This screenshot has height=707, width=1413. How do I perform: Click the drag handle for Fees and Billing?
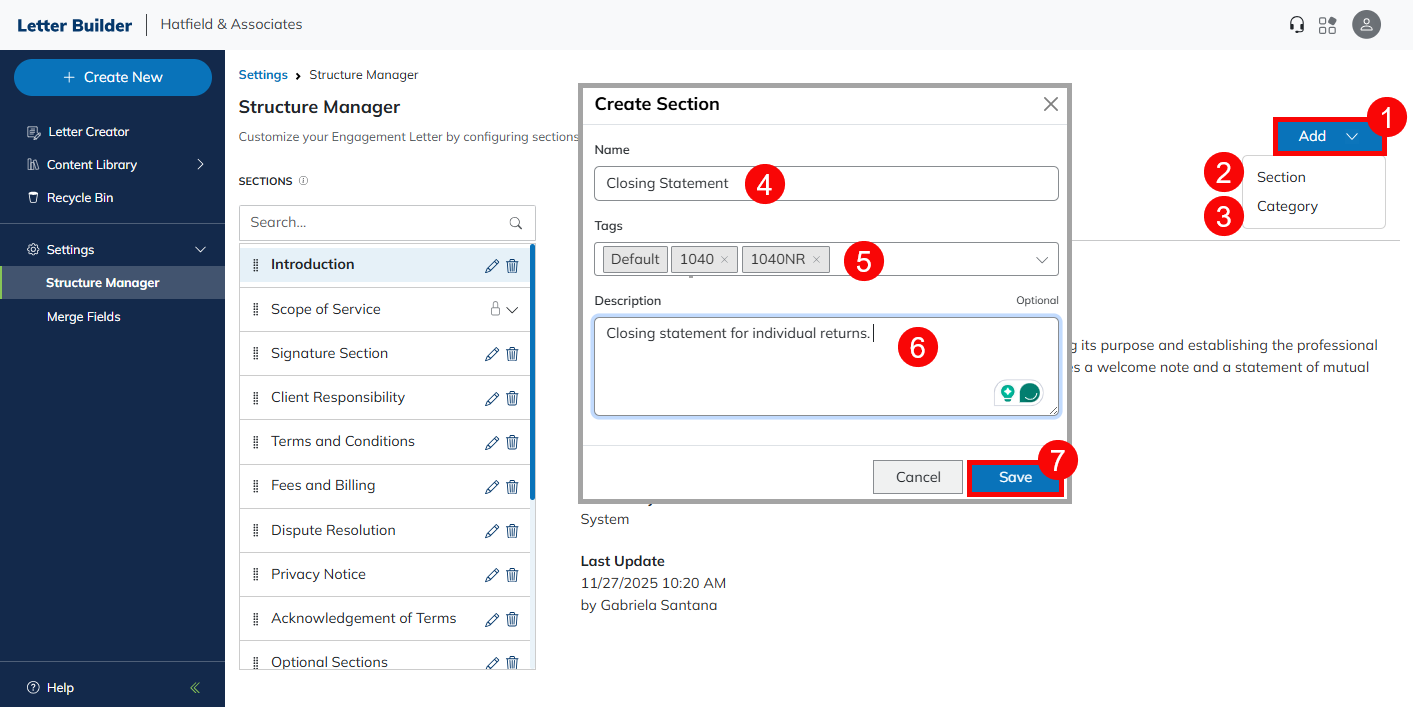click(255, 486)
